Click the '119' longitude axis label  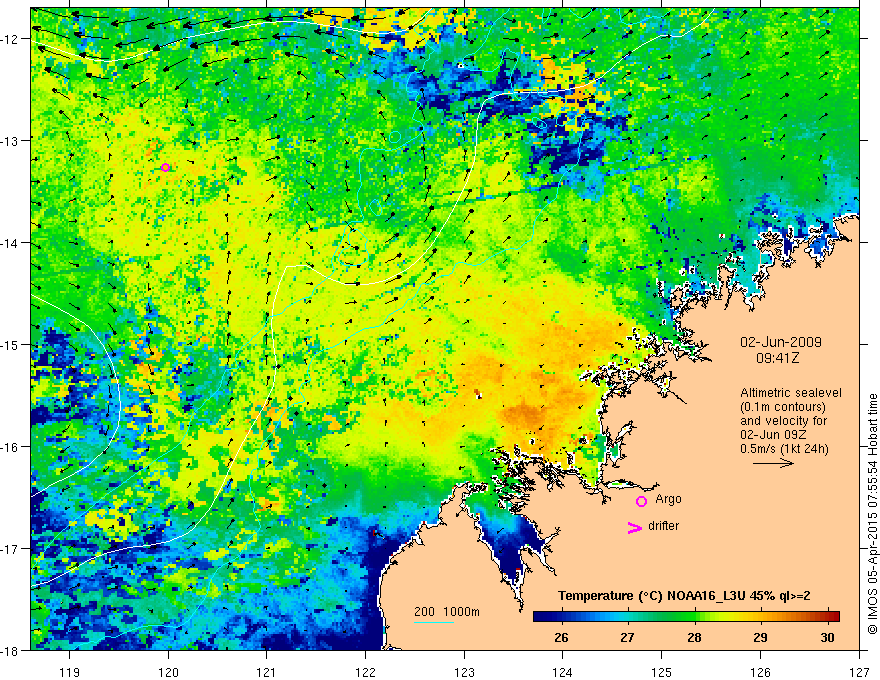coord(70,672)
